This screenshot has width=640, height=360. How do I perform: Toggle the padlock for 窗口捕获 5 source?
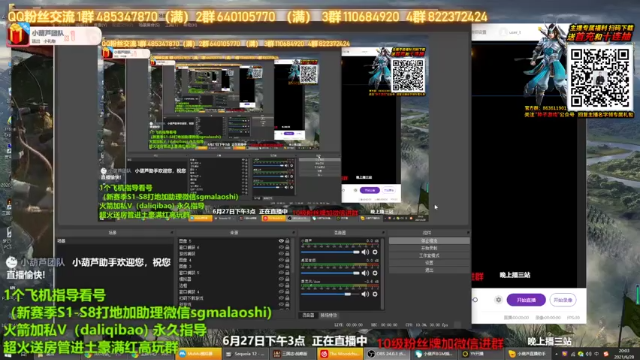tap(287, 272)
